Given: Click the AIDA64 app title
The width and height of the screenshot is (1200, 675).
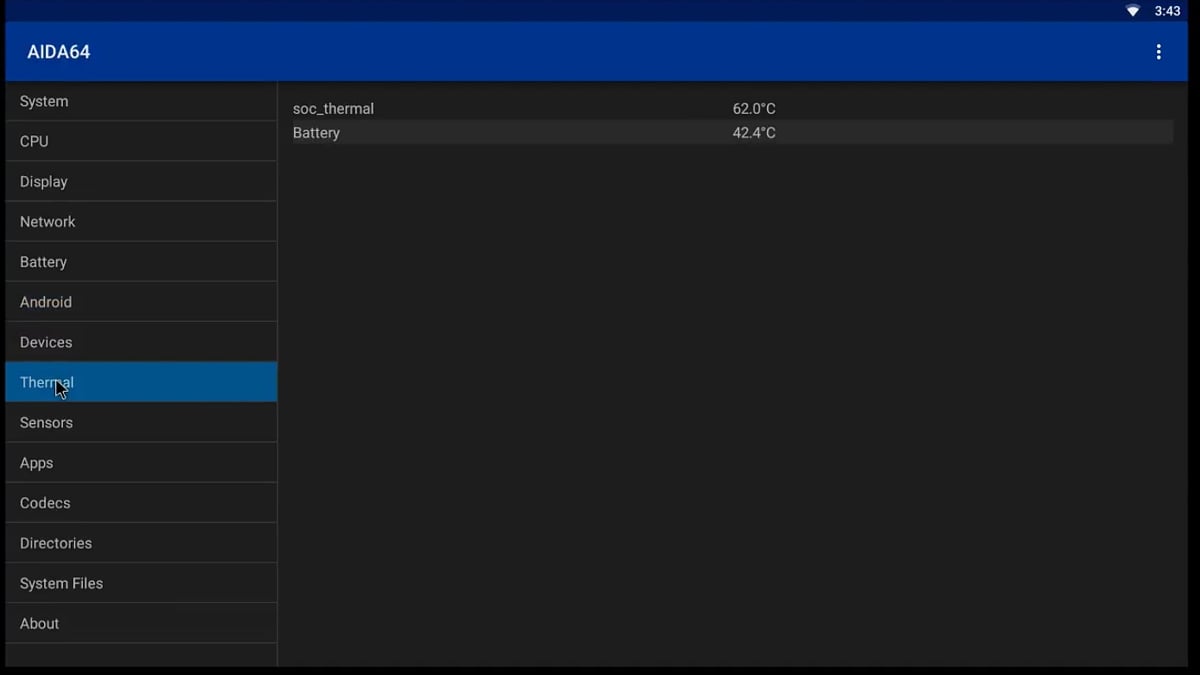Looking at the screenshot, I should [59, 52].
